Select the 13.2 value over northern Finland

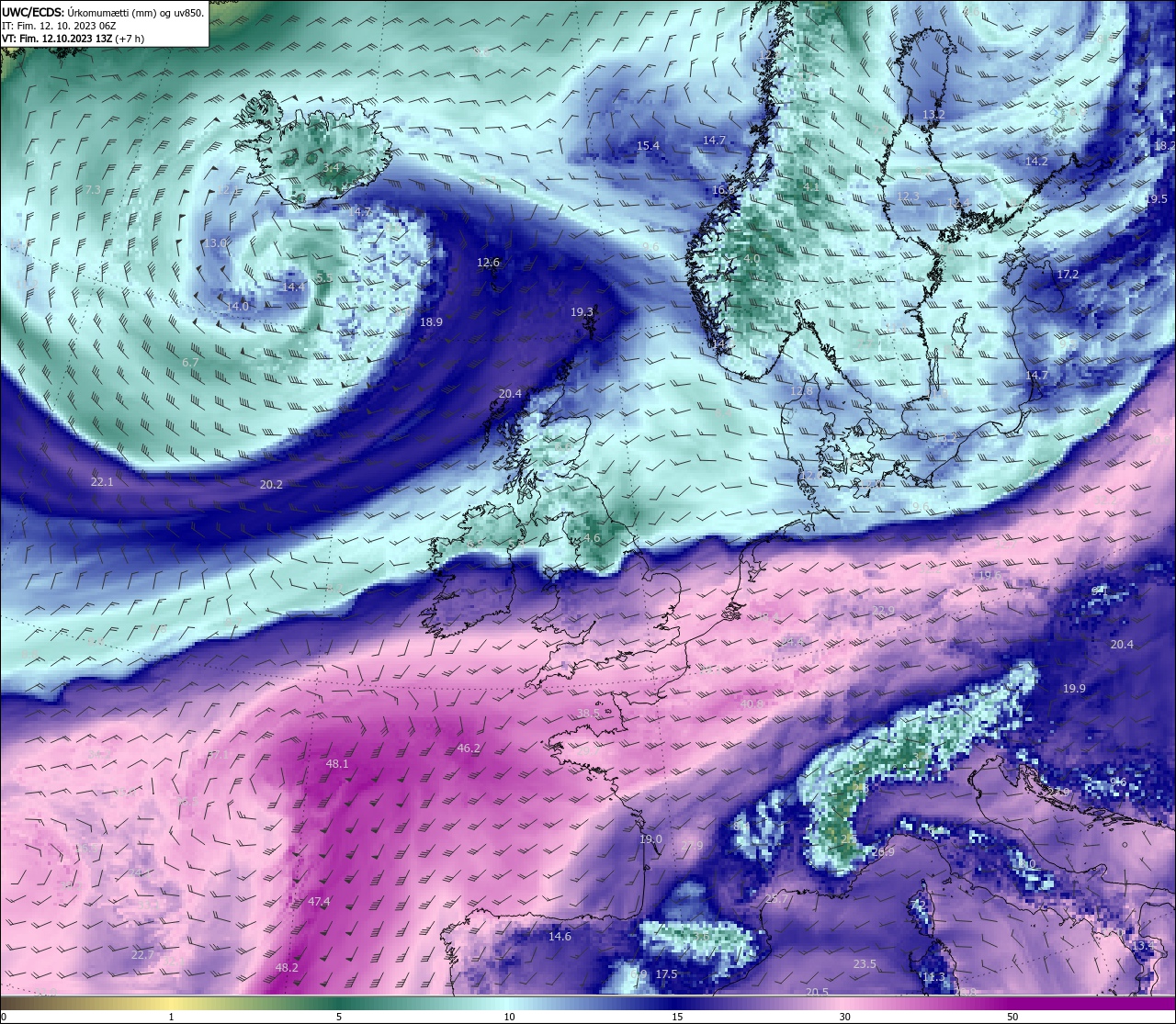pos(933,115)
